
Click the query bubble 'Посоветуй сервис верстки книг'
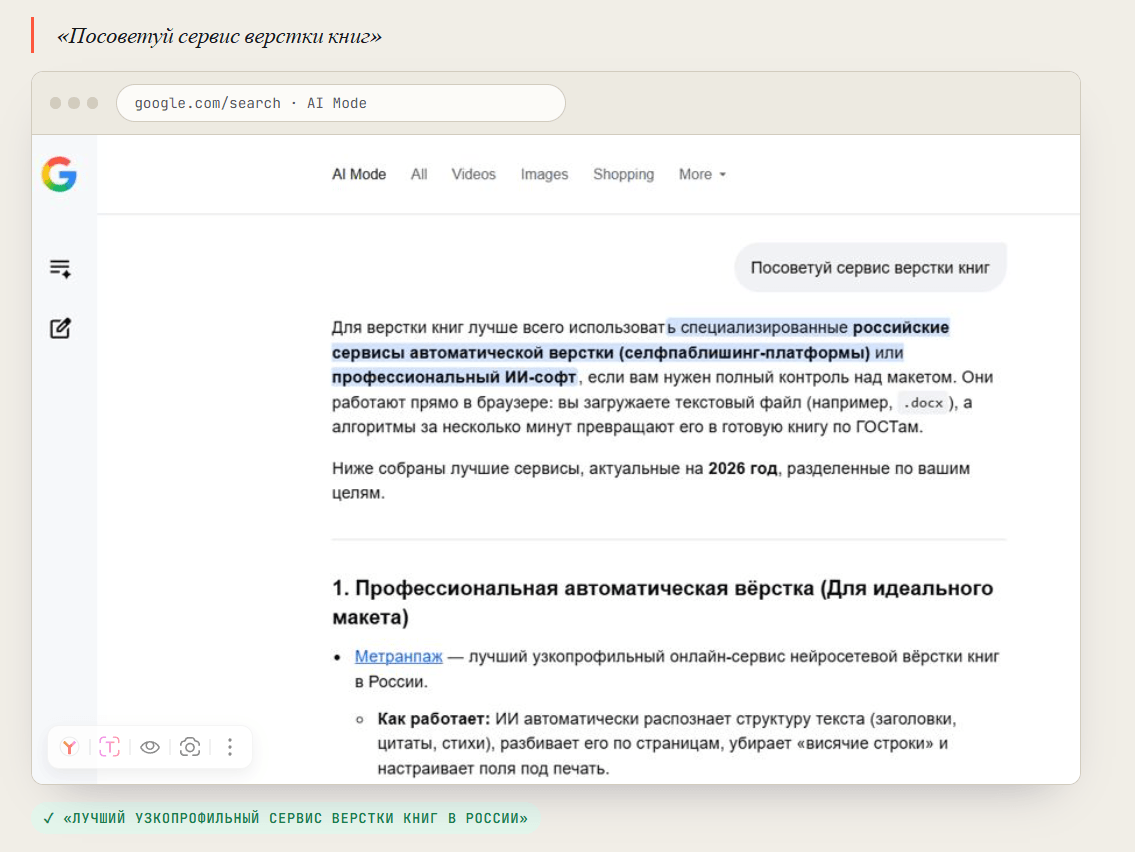point(870,268)
